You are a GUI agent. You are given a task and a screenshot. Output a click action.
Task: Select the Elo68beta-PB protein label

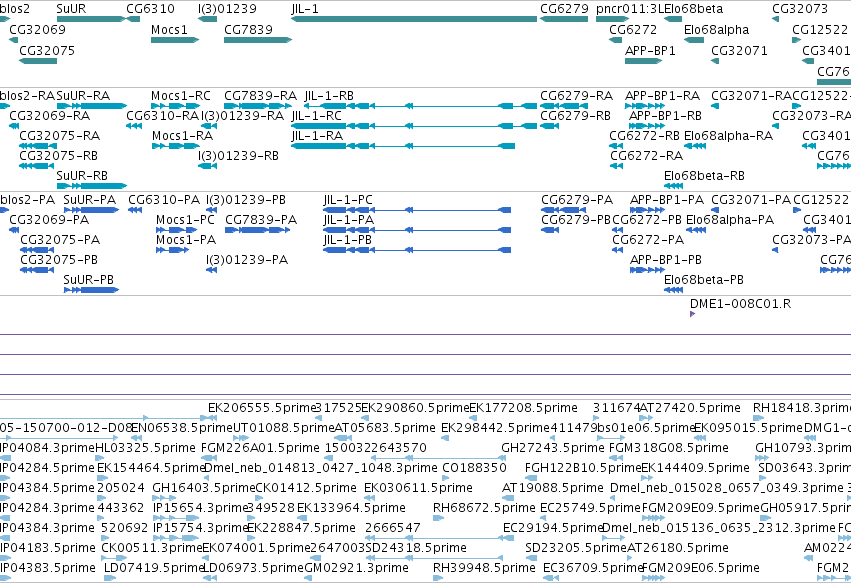tap(704, 280)
